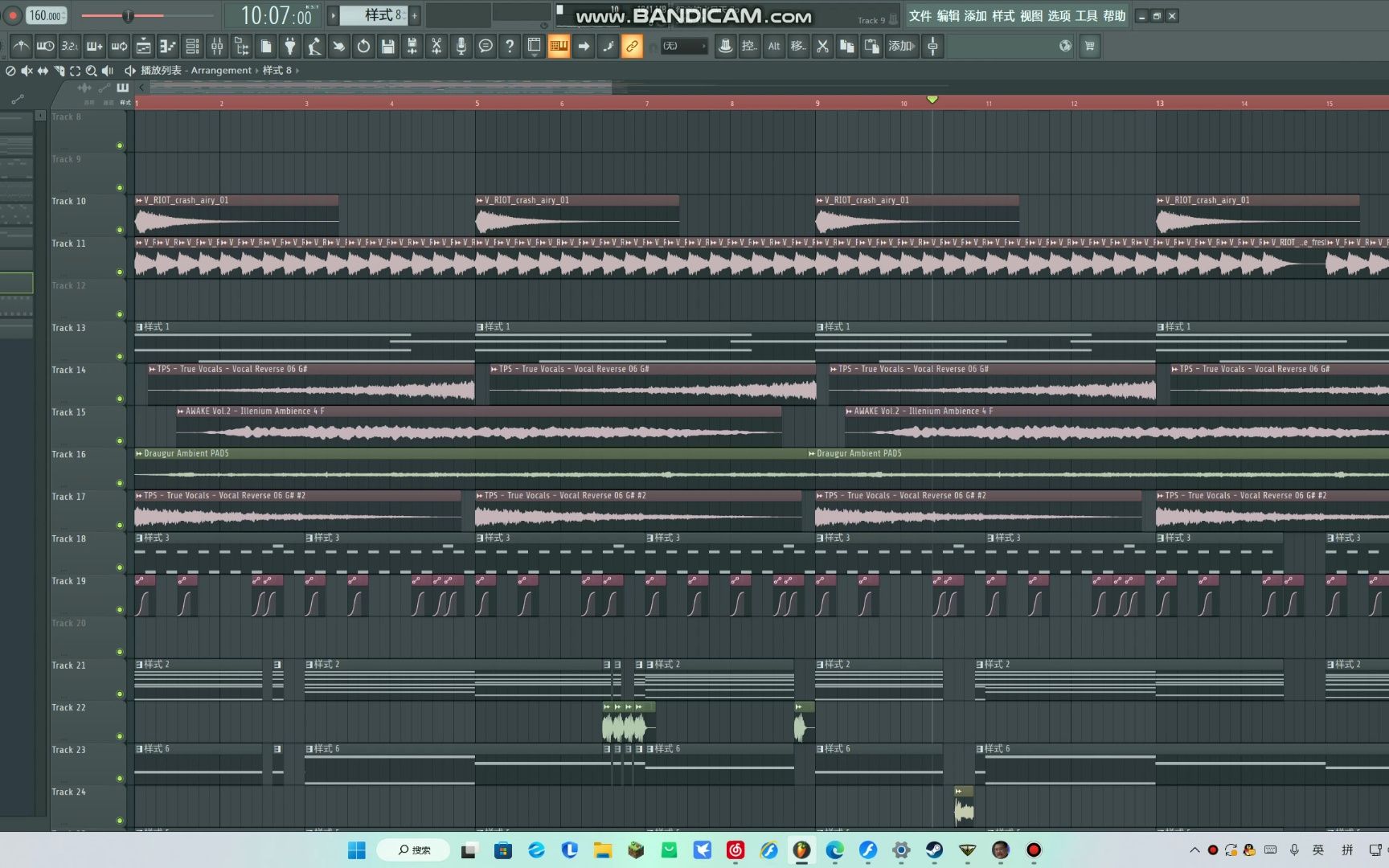Screen dimensions: 1389x868
Task: Click the microphone one-click recording icon
Action: [x=461, y=47]
